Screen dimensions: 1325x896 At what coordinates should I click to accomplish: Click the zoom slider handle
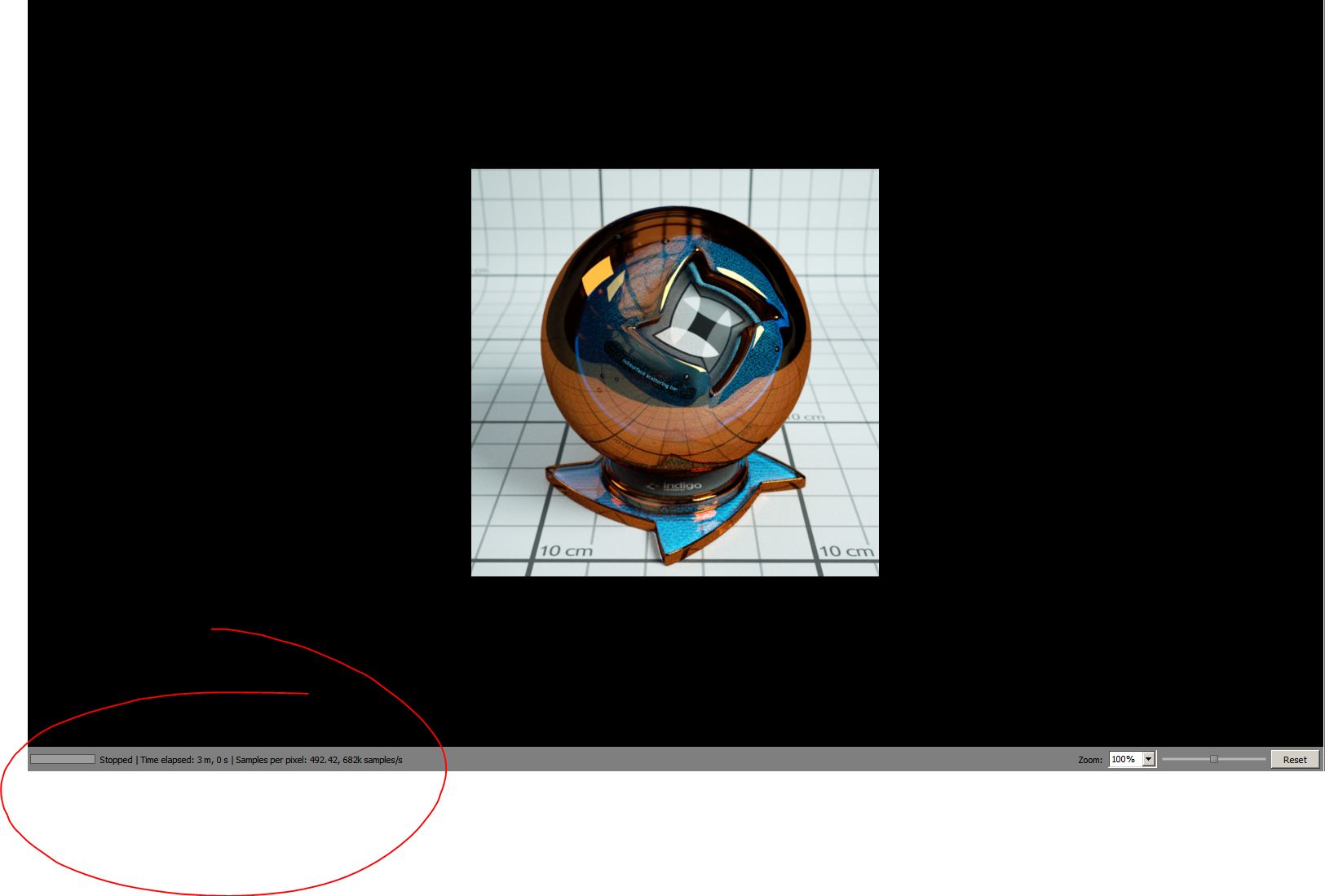(1213, 759)
